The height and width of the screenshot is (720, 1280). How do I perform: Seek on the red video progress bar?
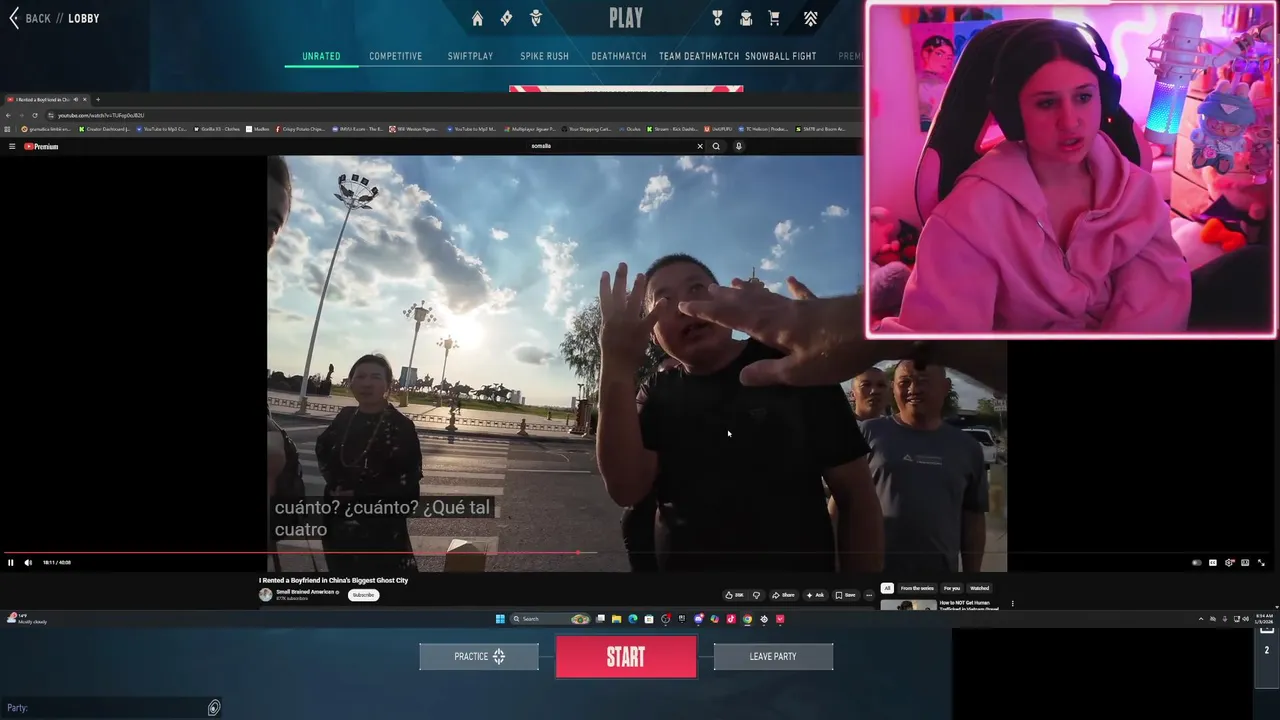coord(290,552)
